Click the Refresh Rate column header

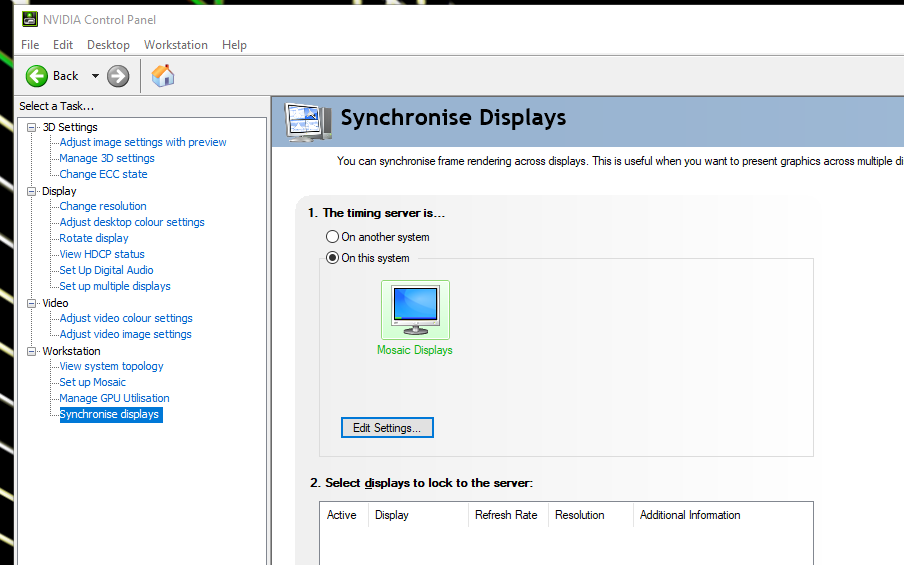tap(508, 515)
